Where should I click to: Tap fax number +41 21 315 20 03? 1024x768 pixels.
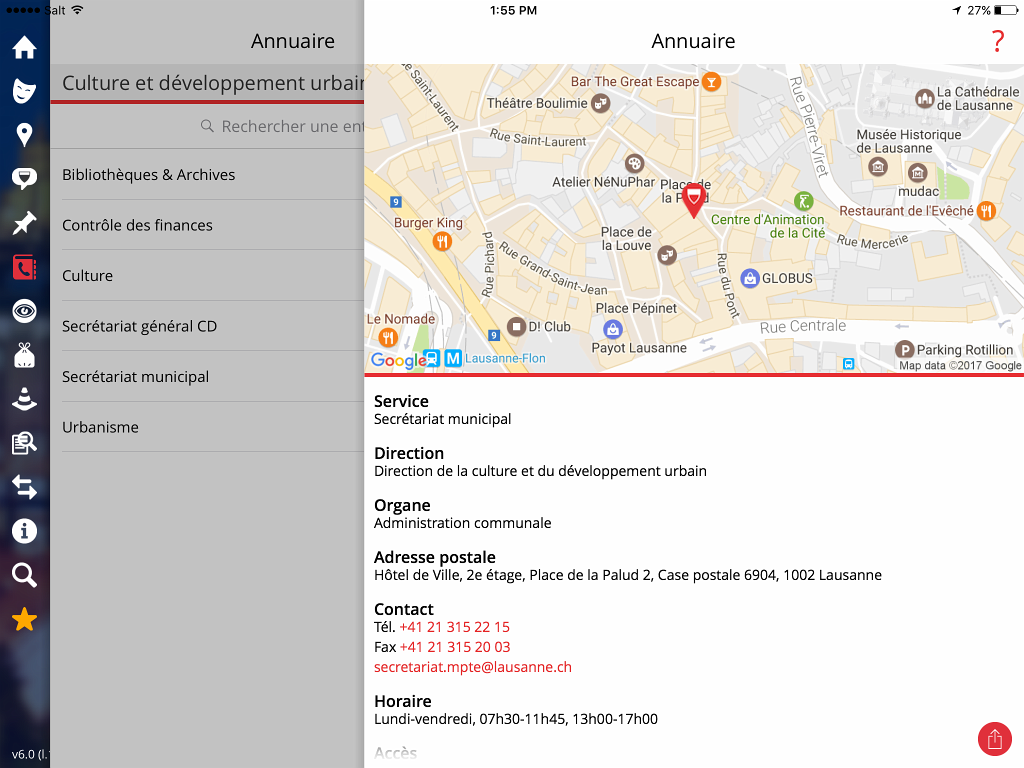tap(455, 647)
